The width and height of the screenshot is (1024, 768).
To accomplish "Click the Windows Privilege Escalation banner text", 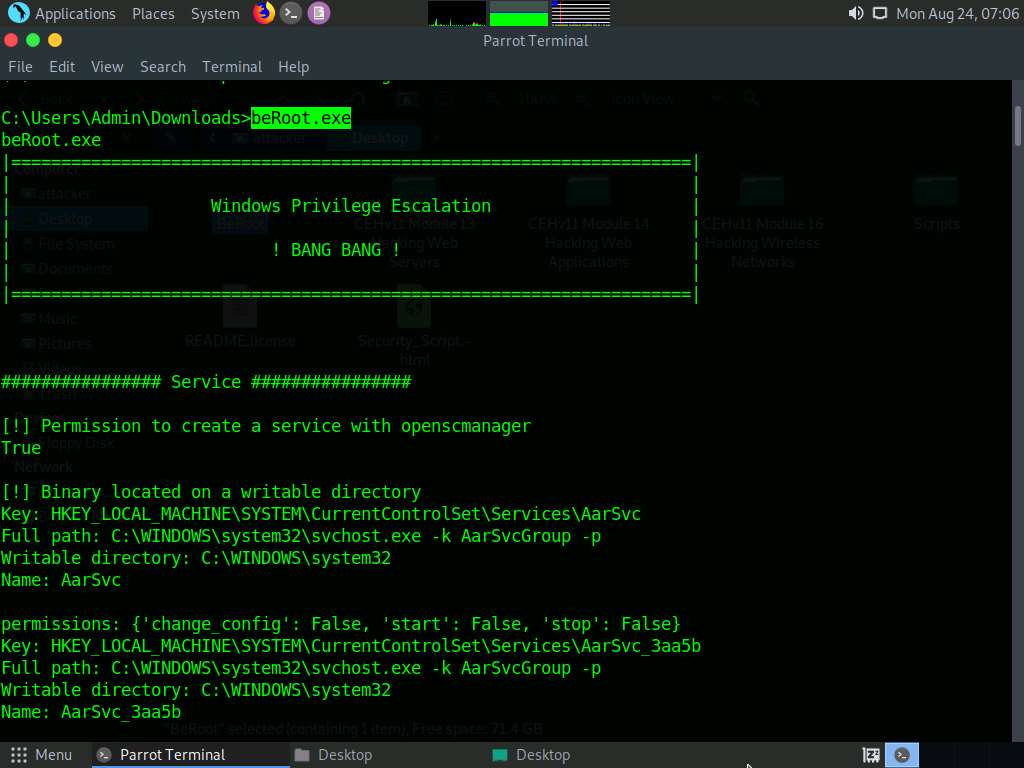I will (350, 206).
